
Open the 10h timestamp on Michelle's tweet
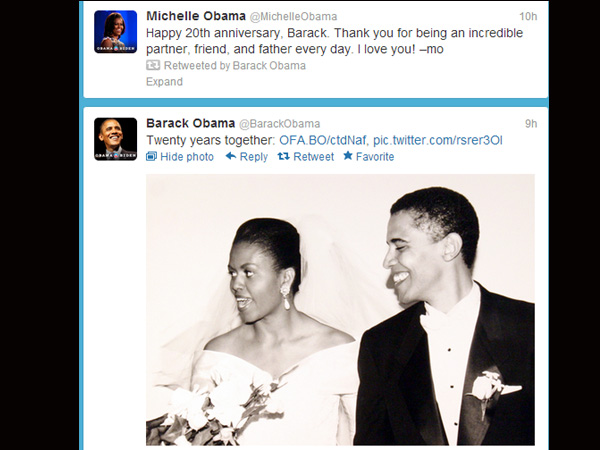click(528, 16)
